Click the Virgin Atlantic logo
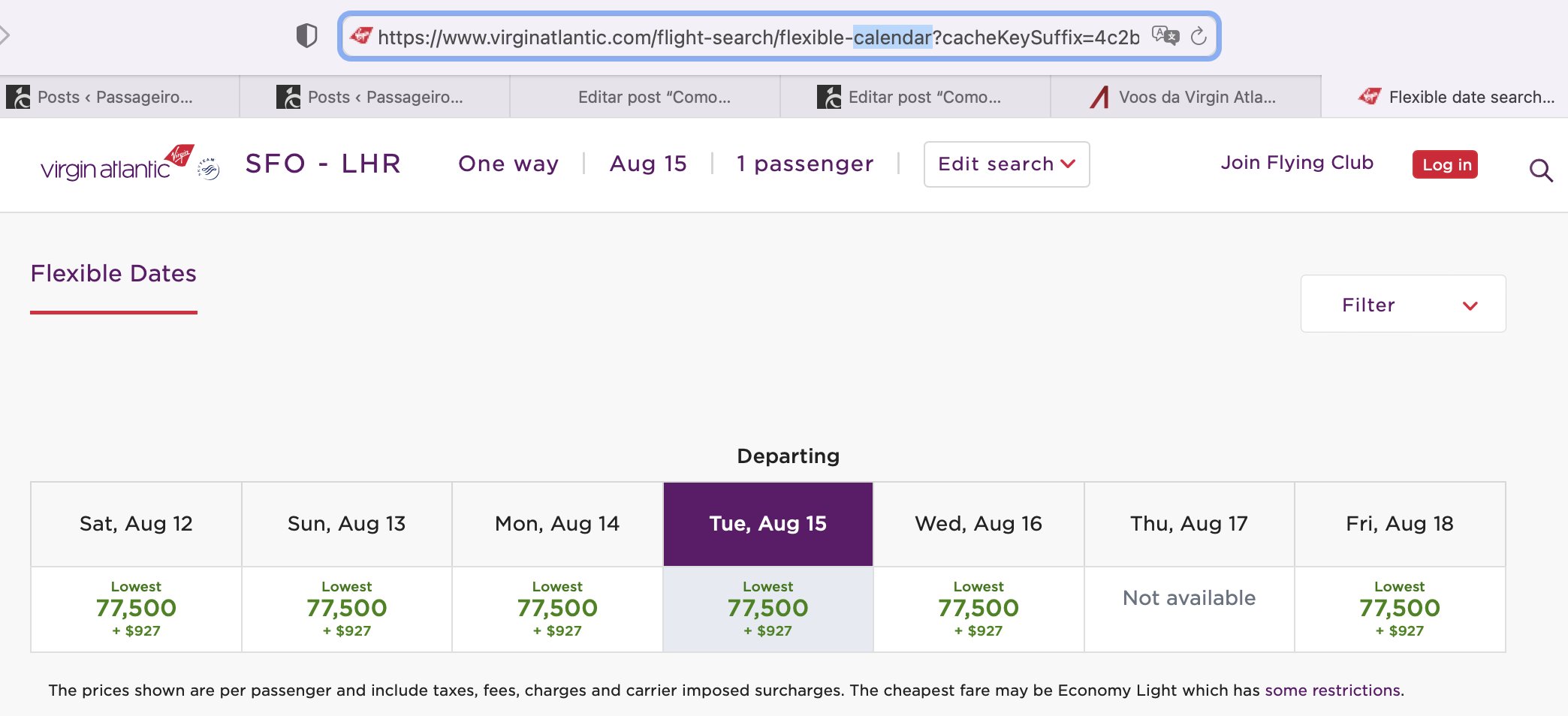Image resolution: width=1568 pixels, height=716 pixels. 117,163
